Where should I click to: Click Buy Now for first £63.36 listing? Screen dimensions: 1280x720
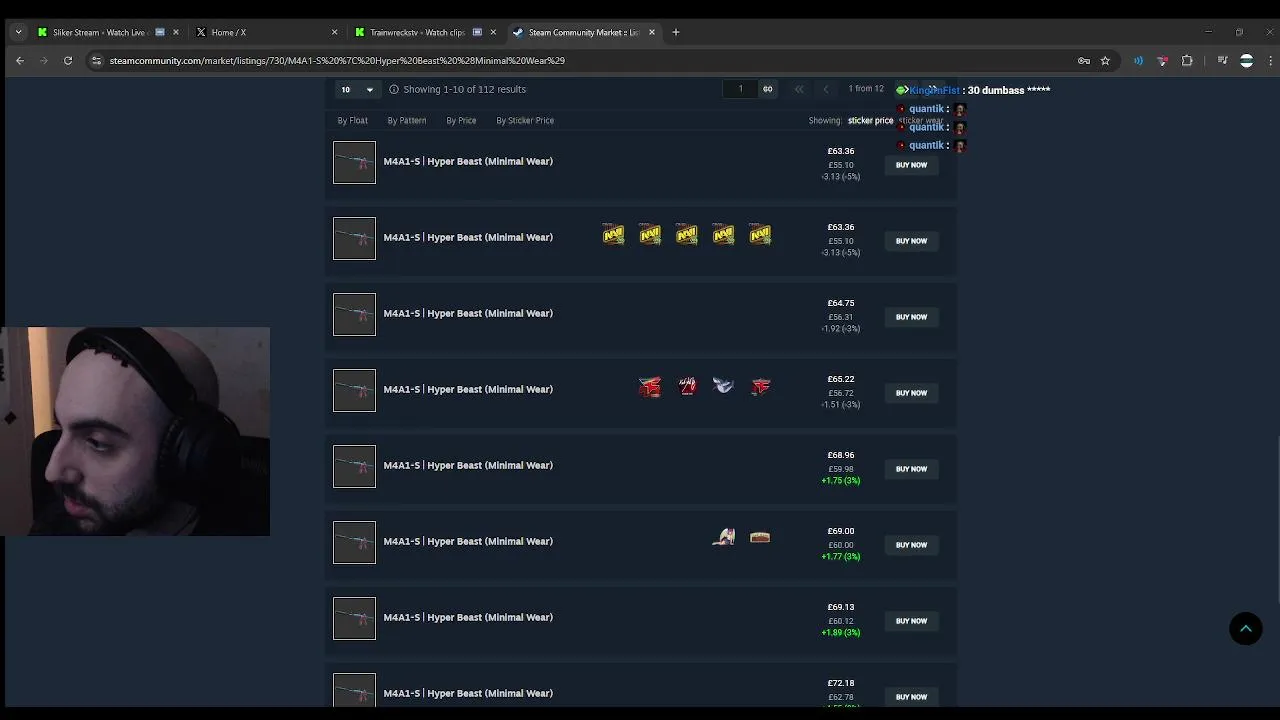pos(911,165)
